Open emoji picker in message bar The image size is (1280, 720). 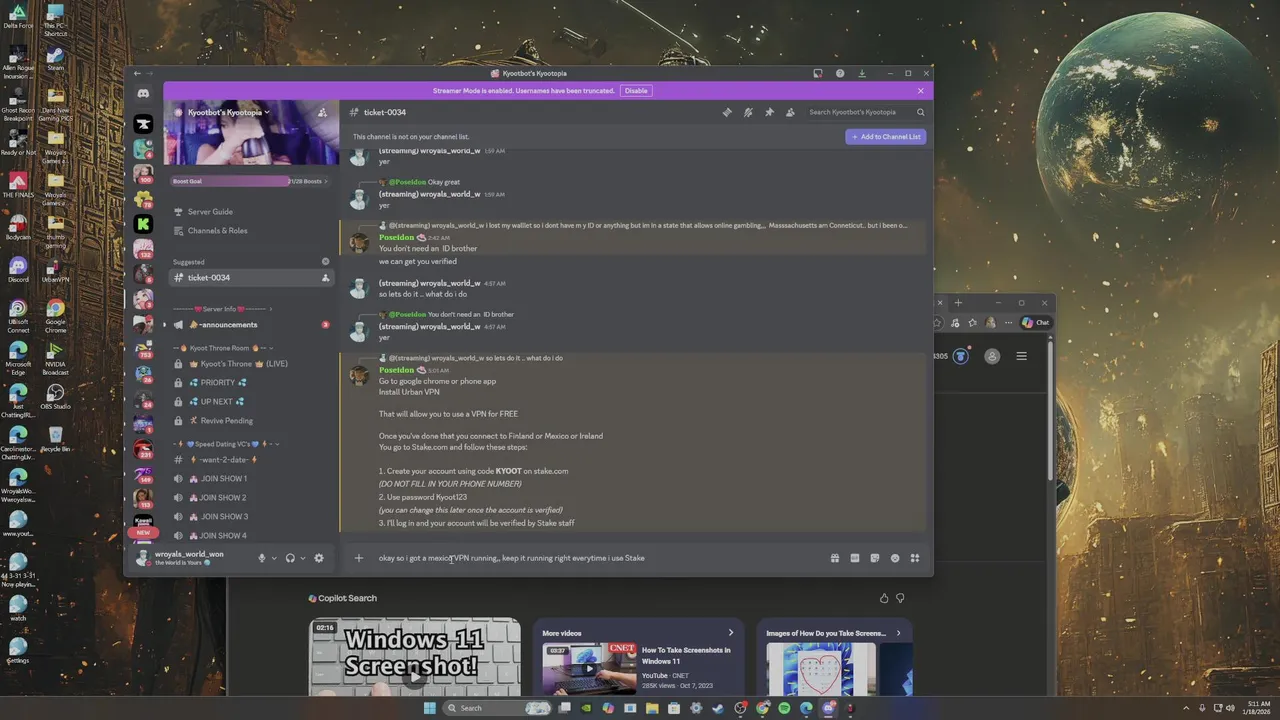click(895, 558)
